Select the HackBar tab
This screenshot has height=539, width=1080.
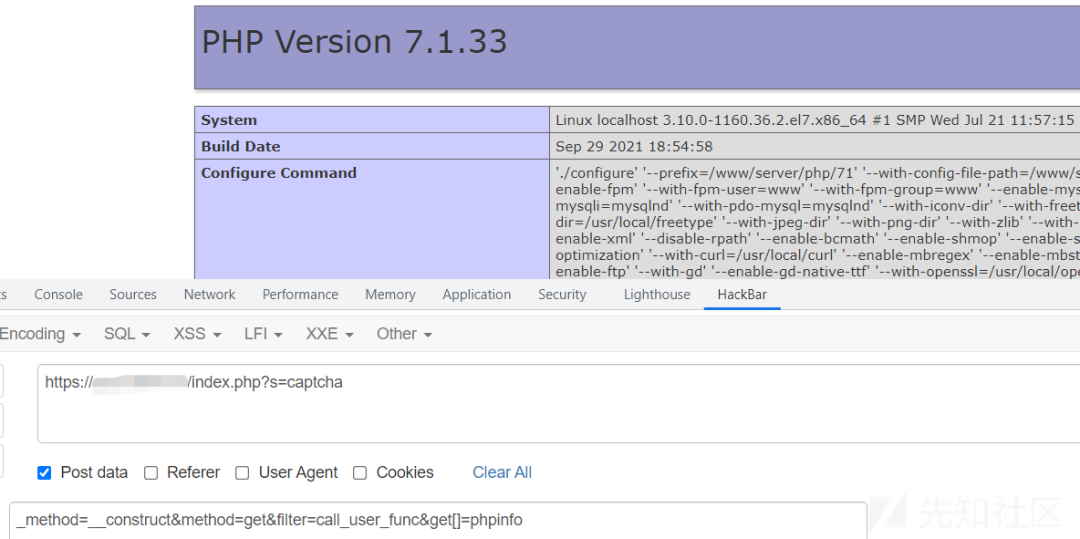pyautogui.click(x=742, y=295)
